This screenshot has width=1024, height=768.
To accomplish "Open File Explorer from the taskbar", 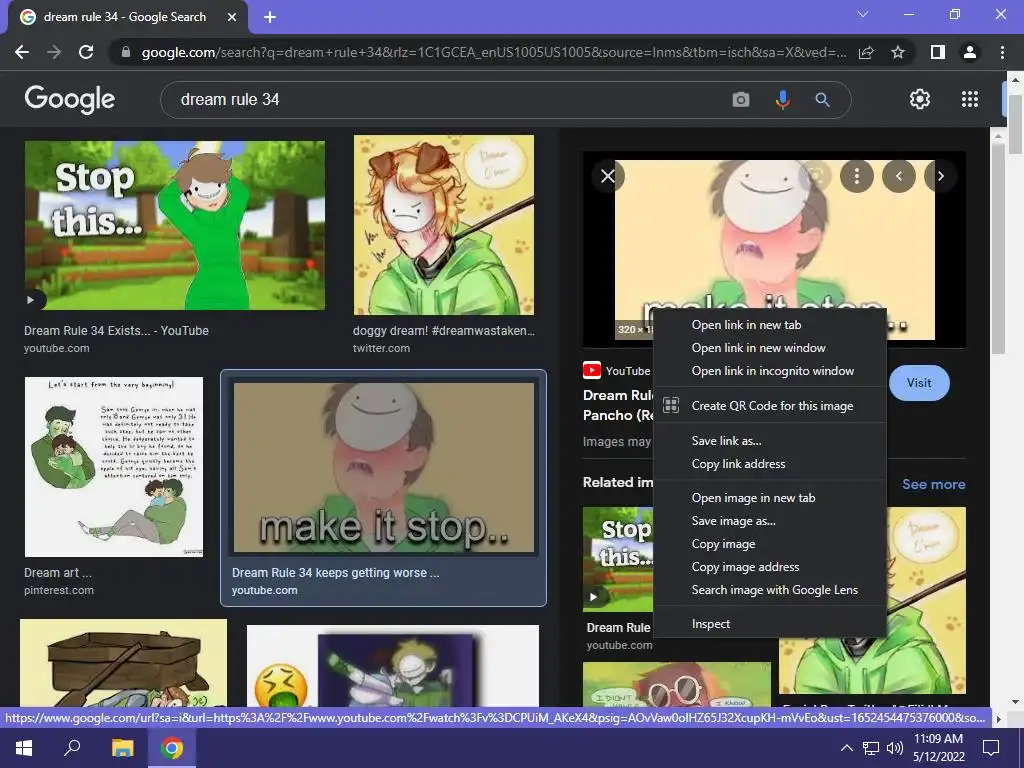I will pos(122,748).
